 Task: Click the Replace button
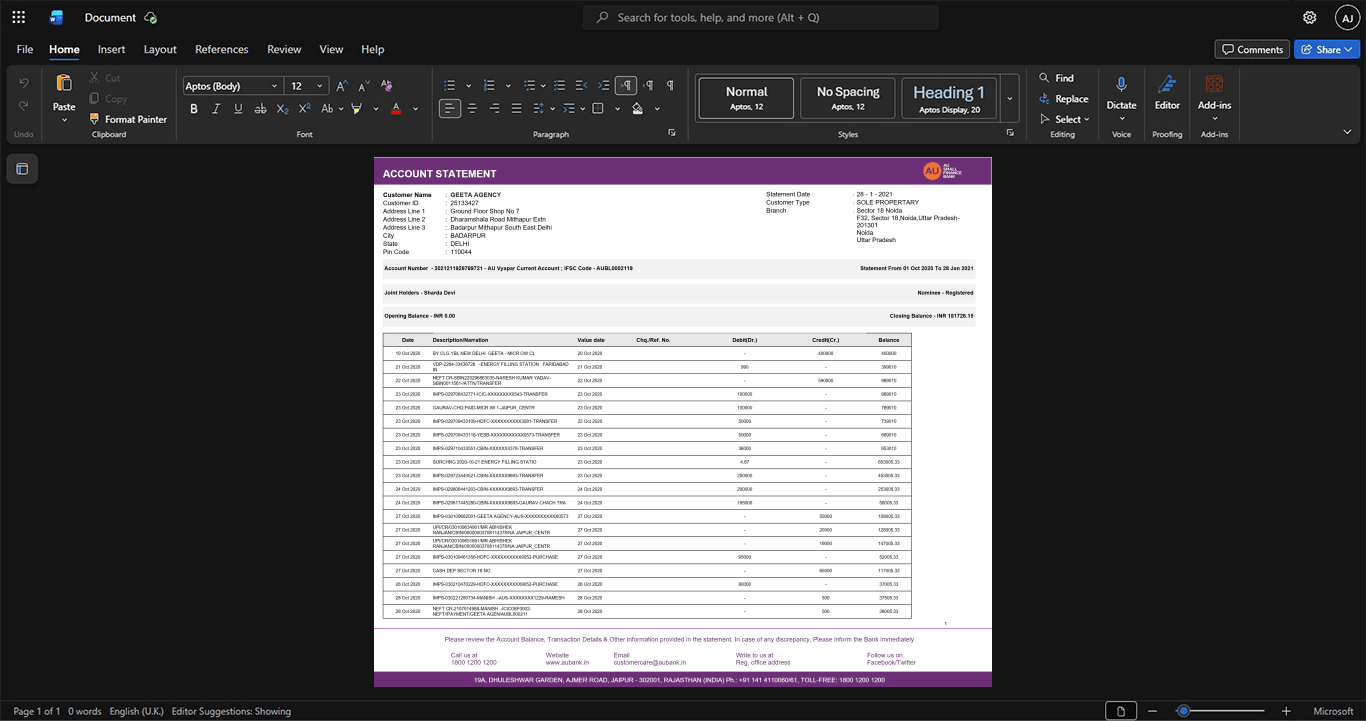click(x=1064, y=99)
